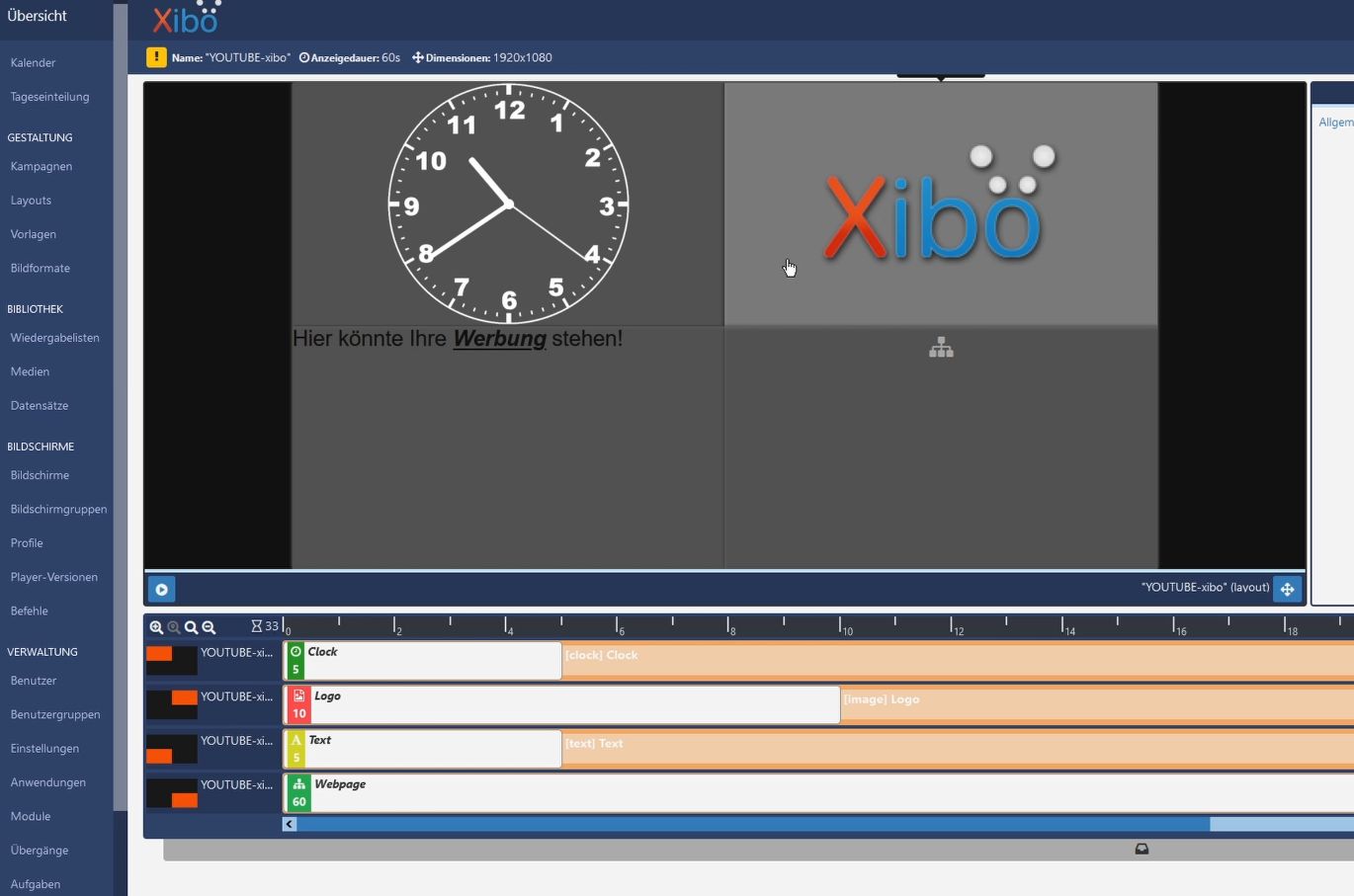Open Benutzer administration page
Image resolution: width=1354 pixels, height=896 pixels.
tap(34, 681)
